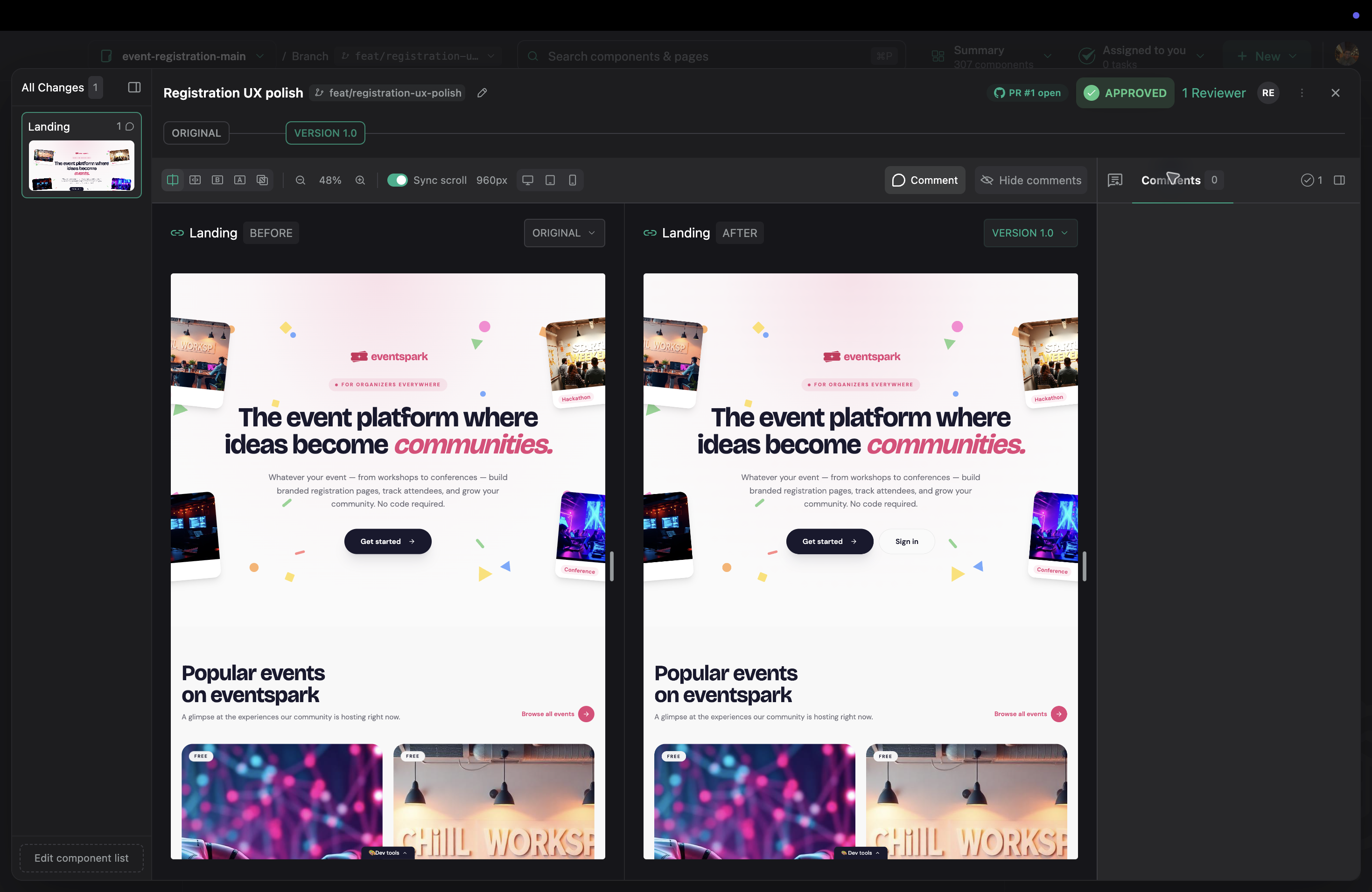Open the ORIGINAL dropdown in Before pane
Screen dimensions: 1372x892
pos(564,233)
